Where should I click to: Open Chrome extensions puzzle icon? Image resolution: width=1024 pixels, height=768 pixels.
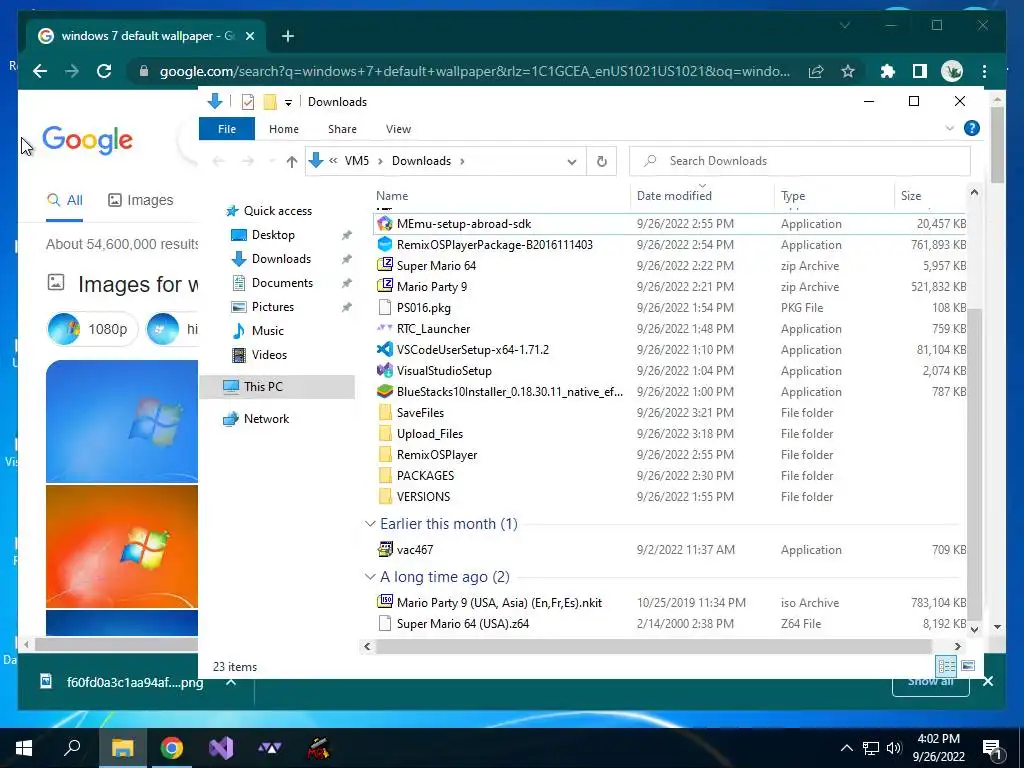[x=888, y=71]
